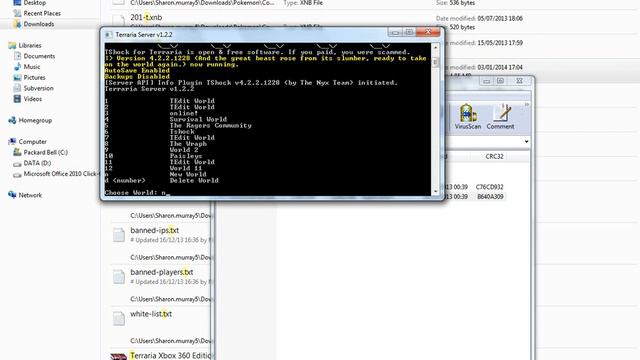
Task: Click the Pictures library icon
Action: tap(17, 77)
